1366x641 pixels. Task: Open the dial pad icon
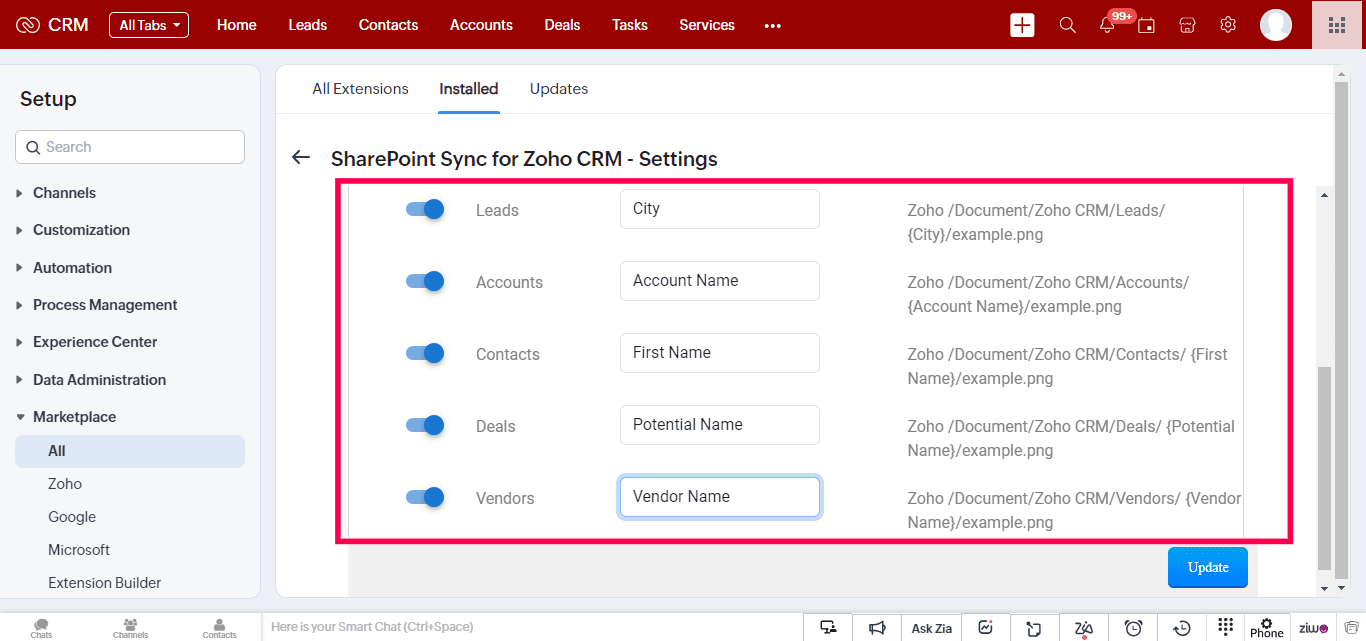tap(1226, 627)
